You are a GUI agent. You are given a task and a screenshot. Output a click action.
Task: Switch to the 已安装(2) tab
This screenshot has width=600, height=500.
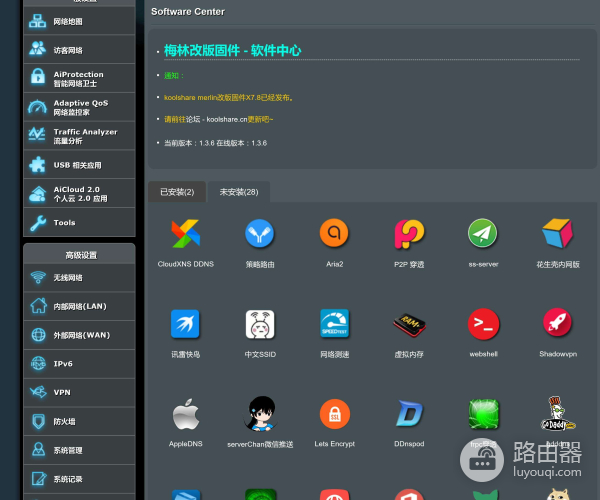click(177, 191)
